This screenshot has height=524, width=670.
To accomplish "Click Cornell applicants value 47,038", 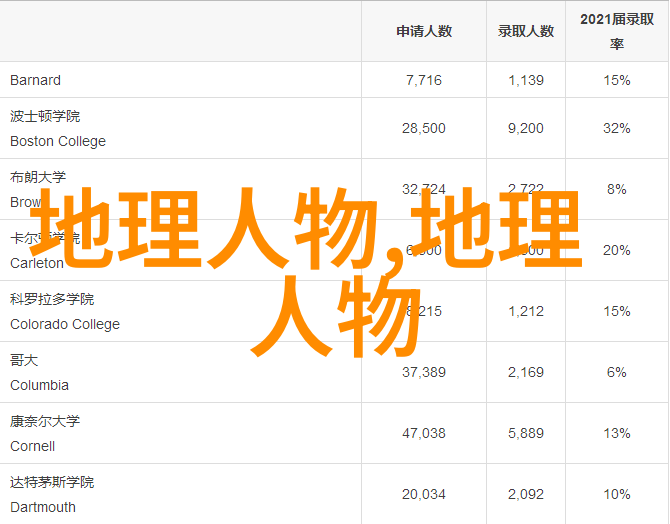I will click(x=423, y=434).
